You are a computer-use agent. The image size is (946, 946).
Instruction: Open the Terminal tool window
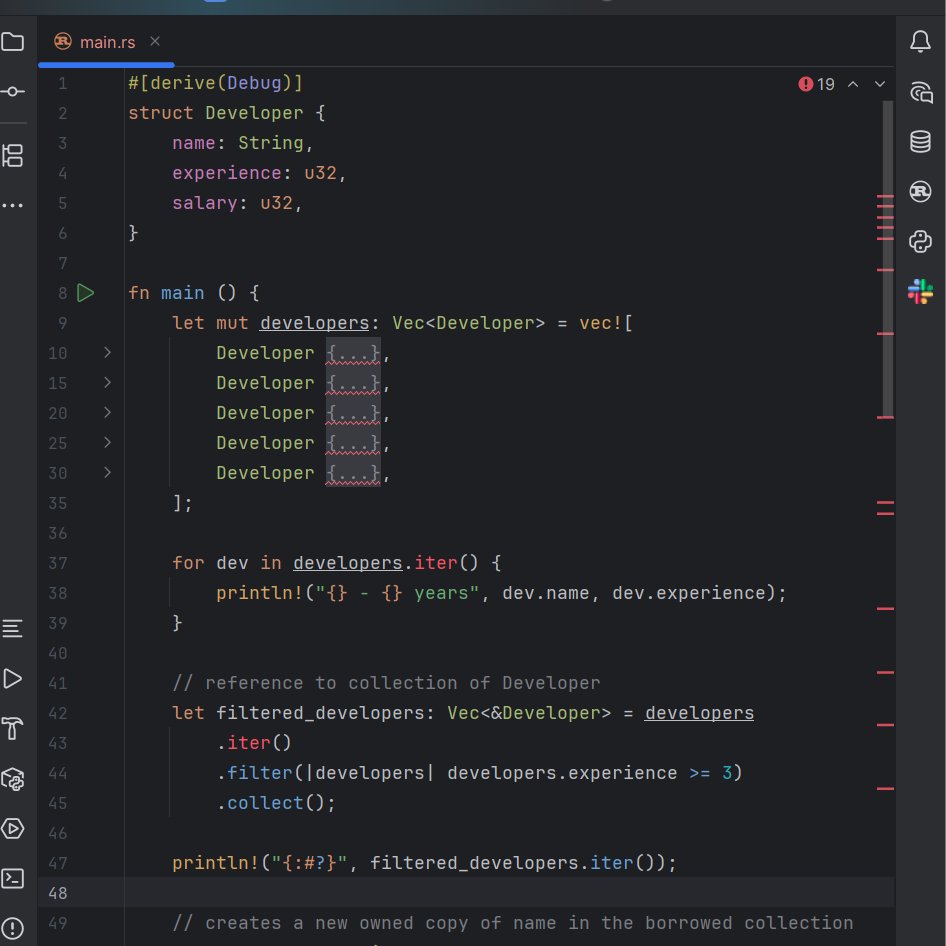[x=13, y=878]
